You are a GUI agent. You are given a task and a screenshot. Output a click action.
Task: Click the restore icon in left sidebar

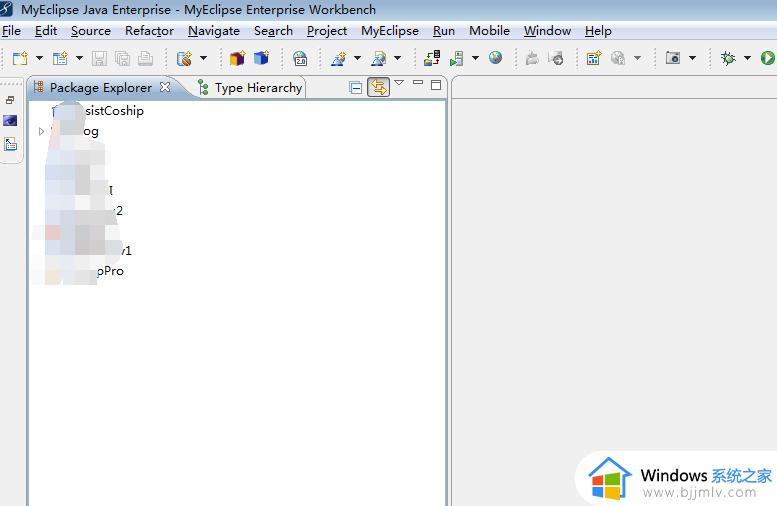10,101
